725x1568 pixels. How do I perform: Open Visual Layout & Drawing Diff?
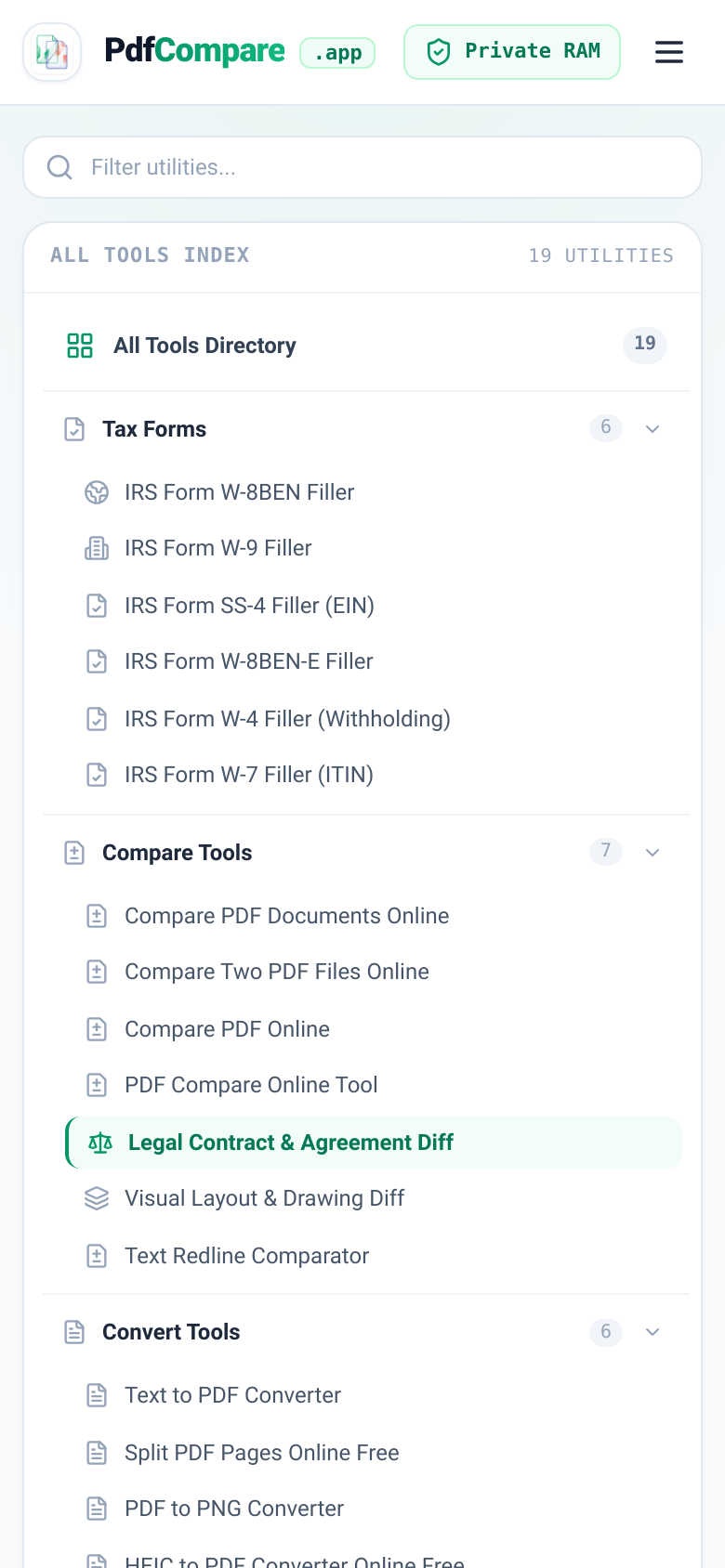click(x=374, y=1198)
